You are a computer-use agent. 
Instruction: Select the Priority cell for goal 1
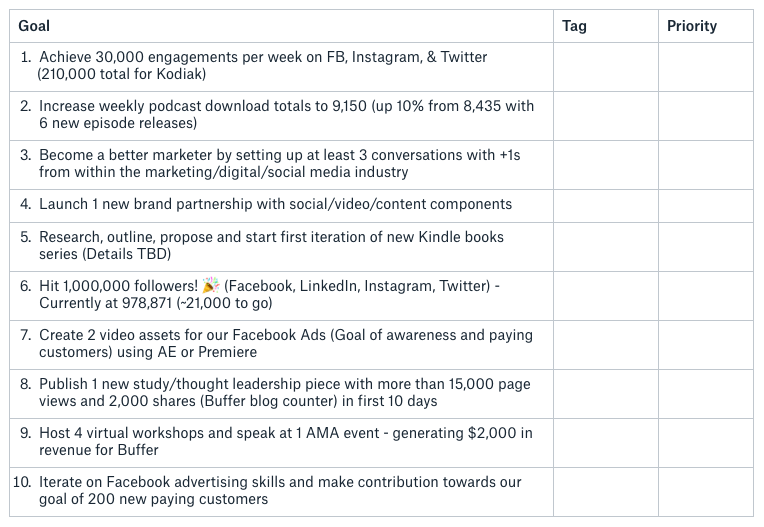pyautogui.click(x=706, y=67)
